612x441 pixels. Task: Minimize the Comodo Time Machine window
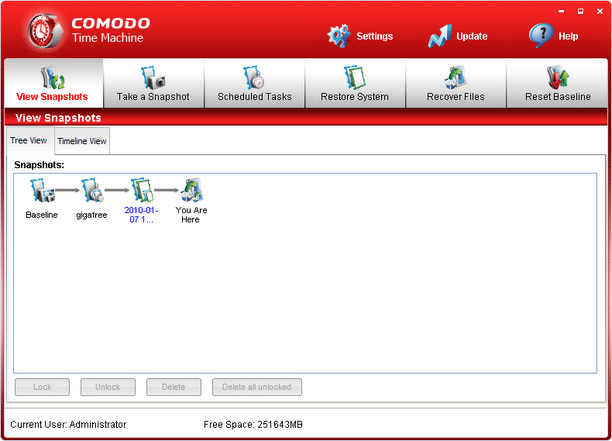[x=561, y=11]
